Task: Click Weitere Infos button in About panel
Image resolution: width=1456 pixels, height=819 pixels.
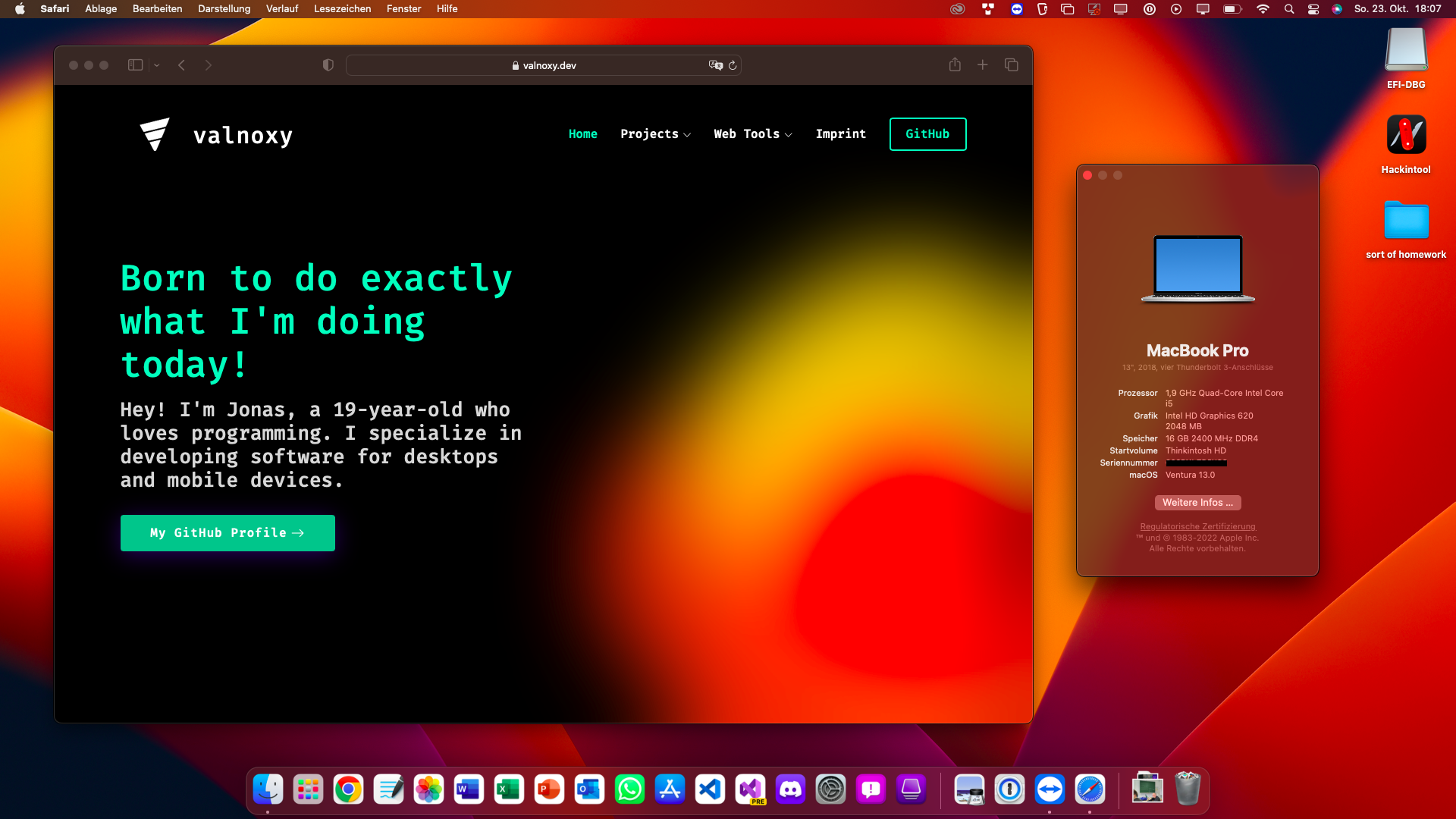Action: pyautogui.click(x=1197, y=502)
